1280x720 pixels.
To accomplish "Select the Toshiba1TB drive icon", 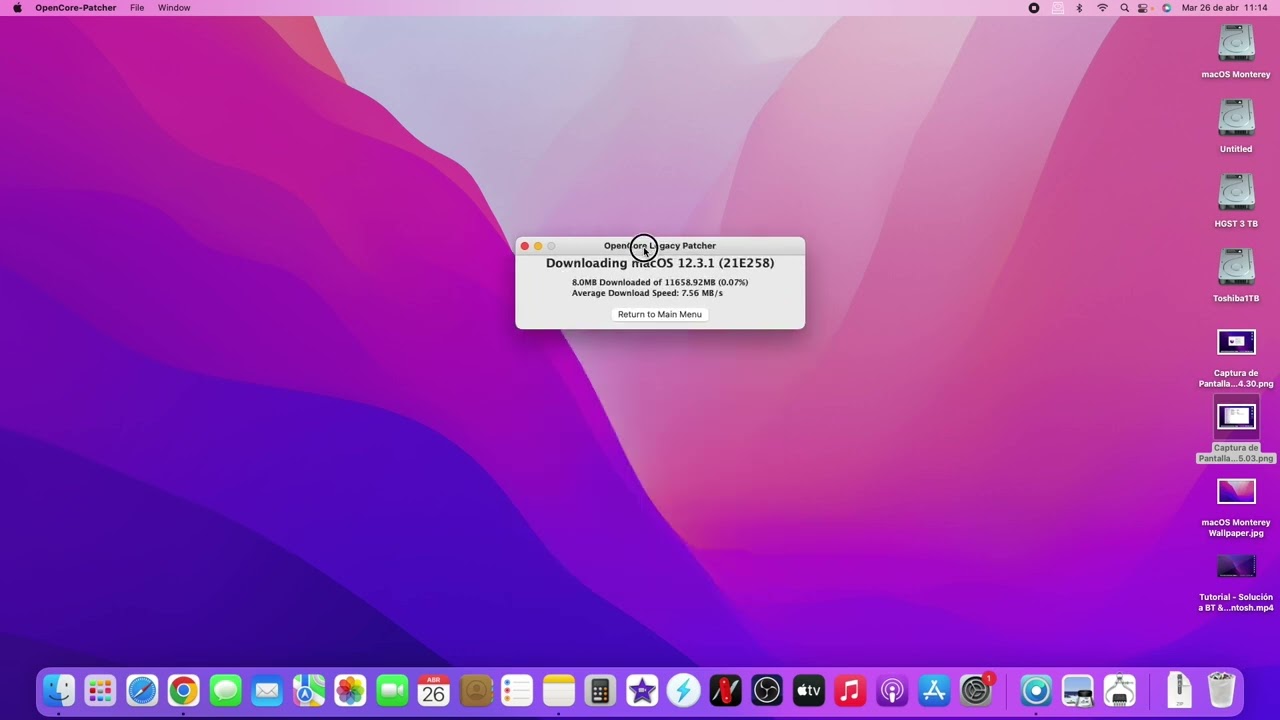I will 1236,268.
